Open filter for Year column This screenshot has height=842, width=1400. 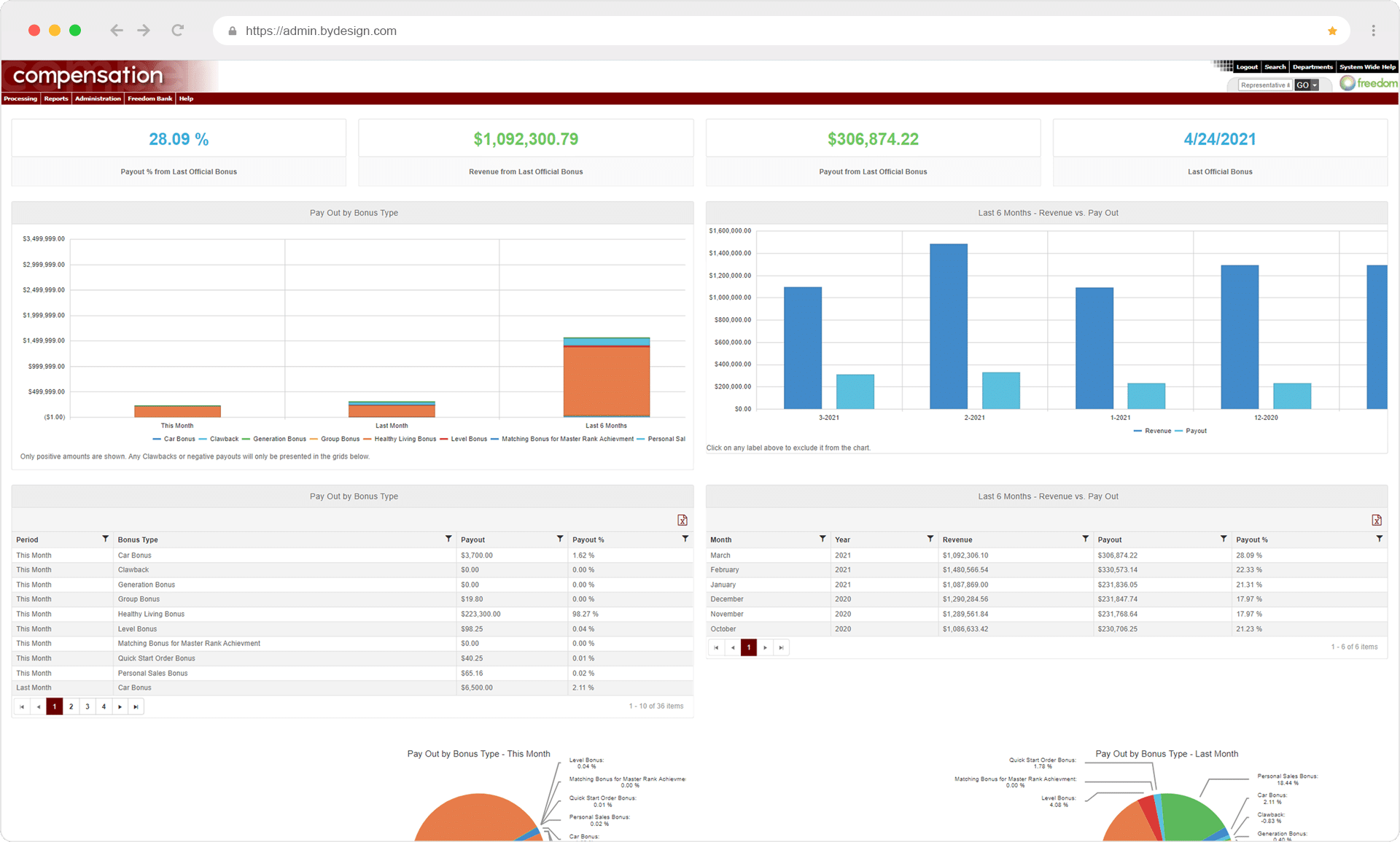[930, 539]
